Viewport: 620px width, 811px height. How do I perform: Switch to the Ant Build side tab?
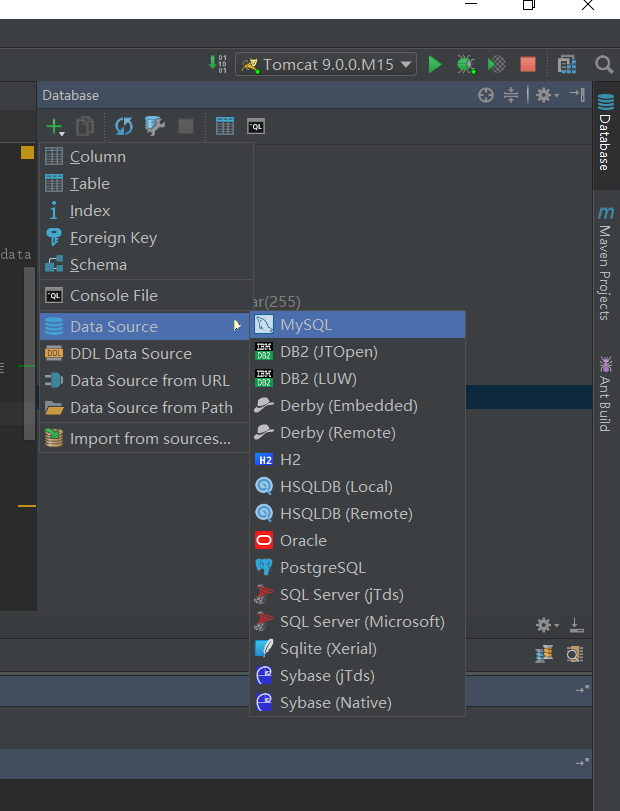[x=605, y=393]
